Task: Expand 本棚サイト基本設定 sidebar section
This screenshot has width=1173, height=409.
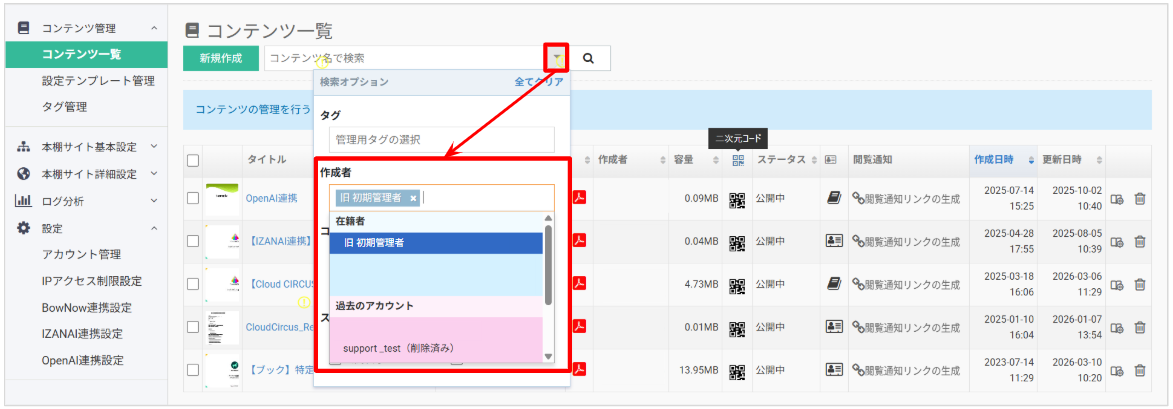Action: click(x=153, y=147)
